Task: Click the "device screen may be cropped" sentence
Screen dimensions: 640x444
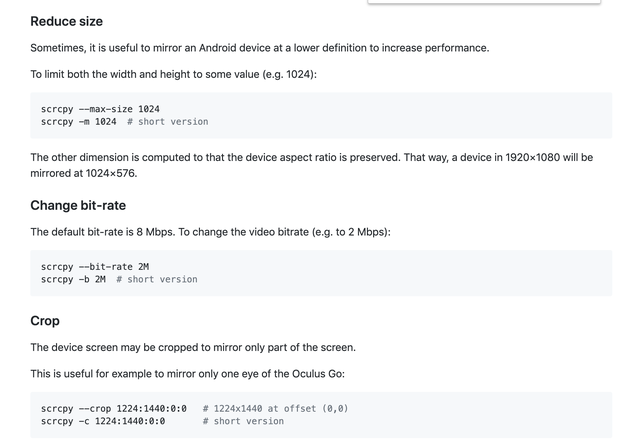Action: pos(193,348)
